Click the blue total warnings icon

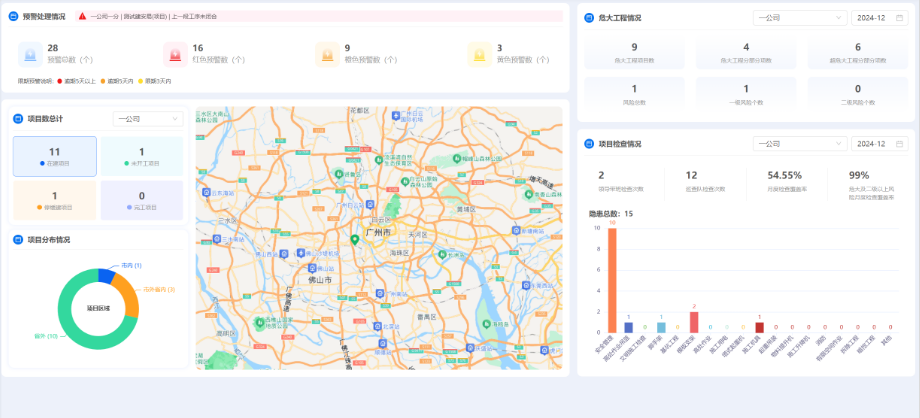click(29, 54)
